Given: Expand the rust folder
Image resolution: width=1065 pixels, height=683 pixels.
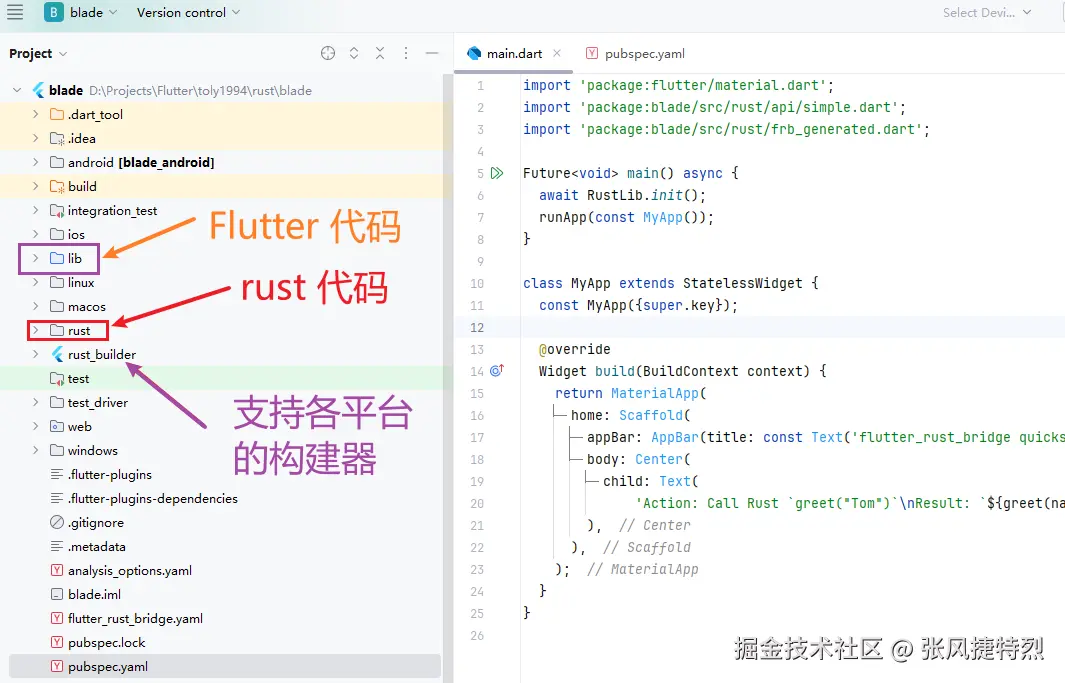Looking at the screenshot, I should (35, 331).
